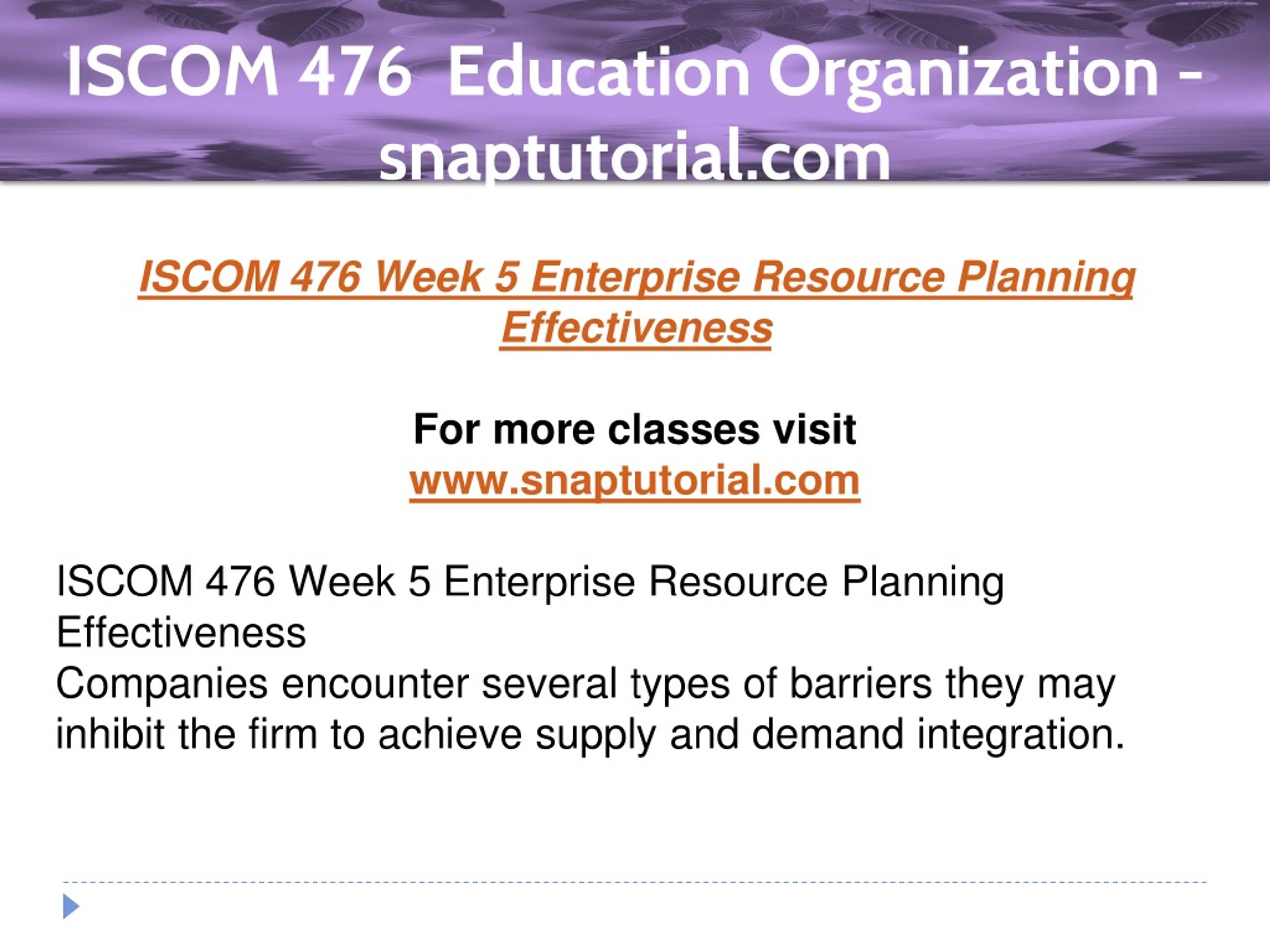Click the underlined orange word Effectiveness
Viewport: 1270px width, 952px height.
pos(636,328)
